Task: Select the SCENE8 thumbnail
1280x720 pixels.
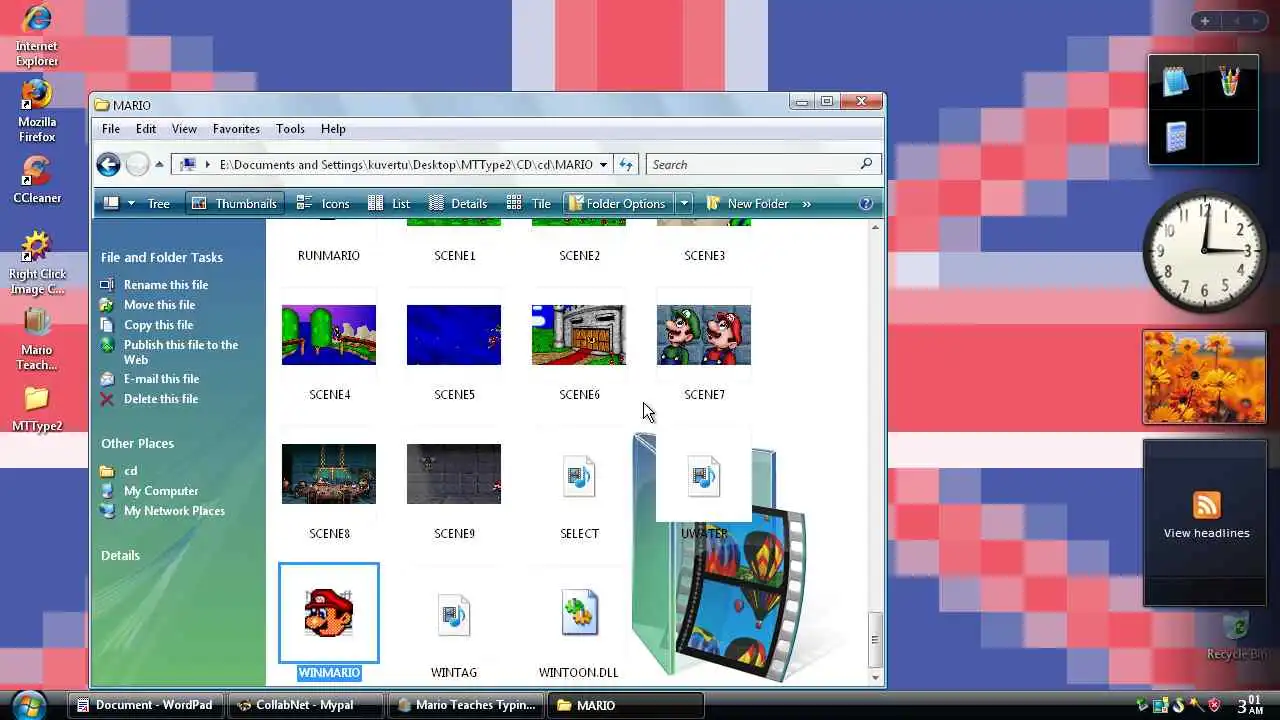Action: (x=329, y=474)
